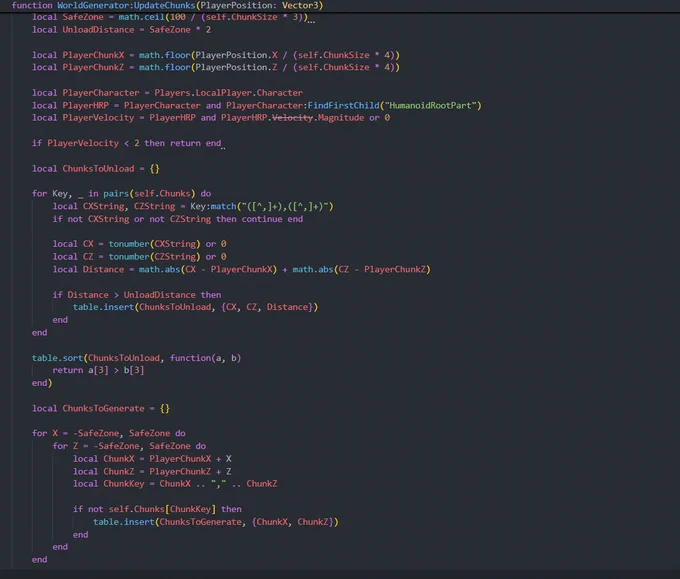This screenshot has height=579, width=680.
Task: Click the "HumanoidRootPart" string literal
Action: point(431,105)
